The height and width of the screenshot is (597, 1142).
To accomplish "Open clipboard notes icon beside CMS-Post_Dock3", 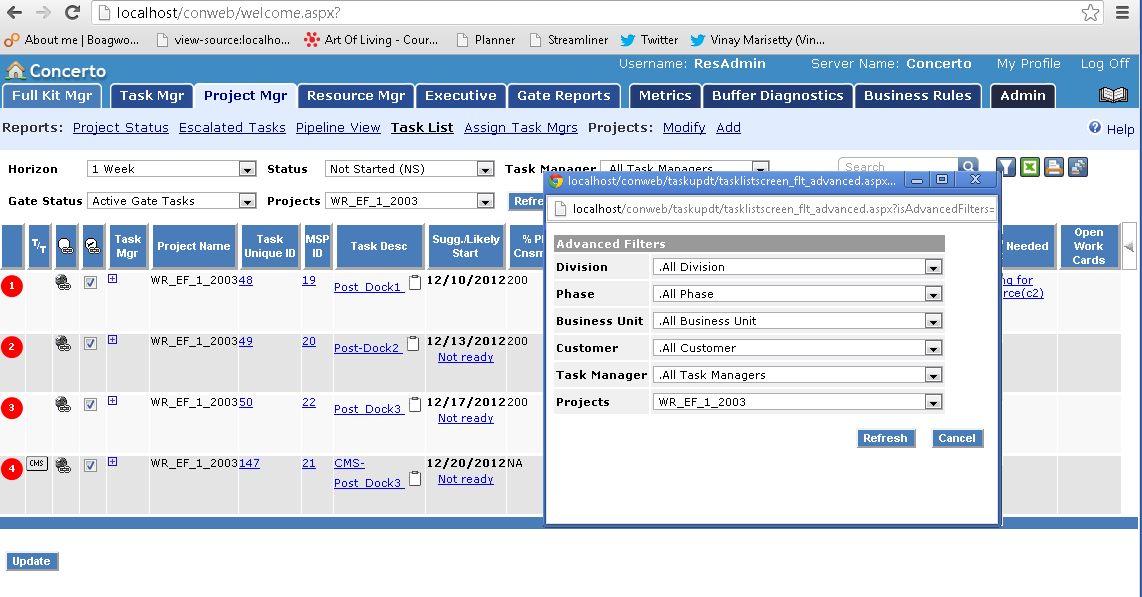I will [x=415, y=479].
